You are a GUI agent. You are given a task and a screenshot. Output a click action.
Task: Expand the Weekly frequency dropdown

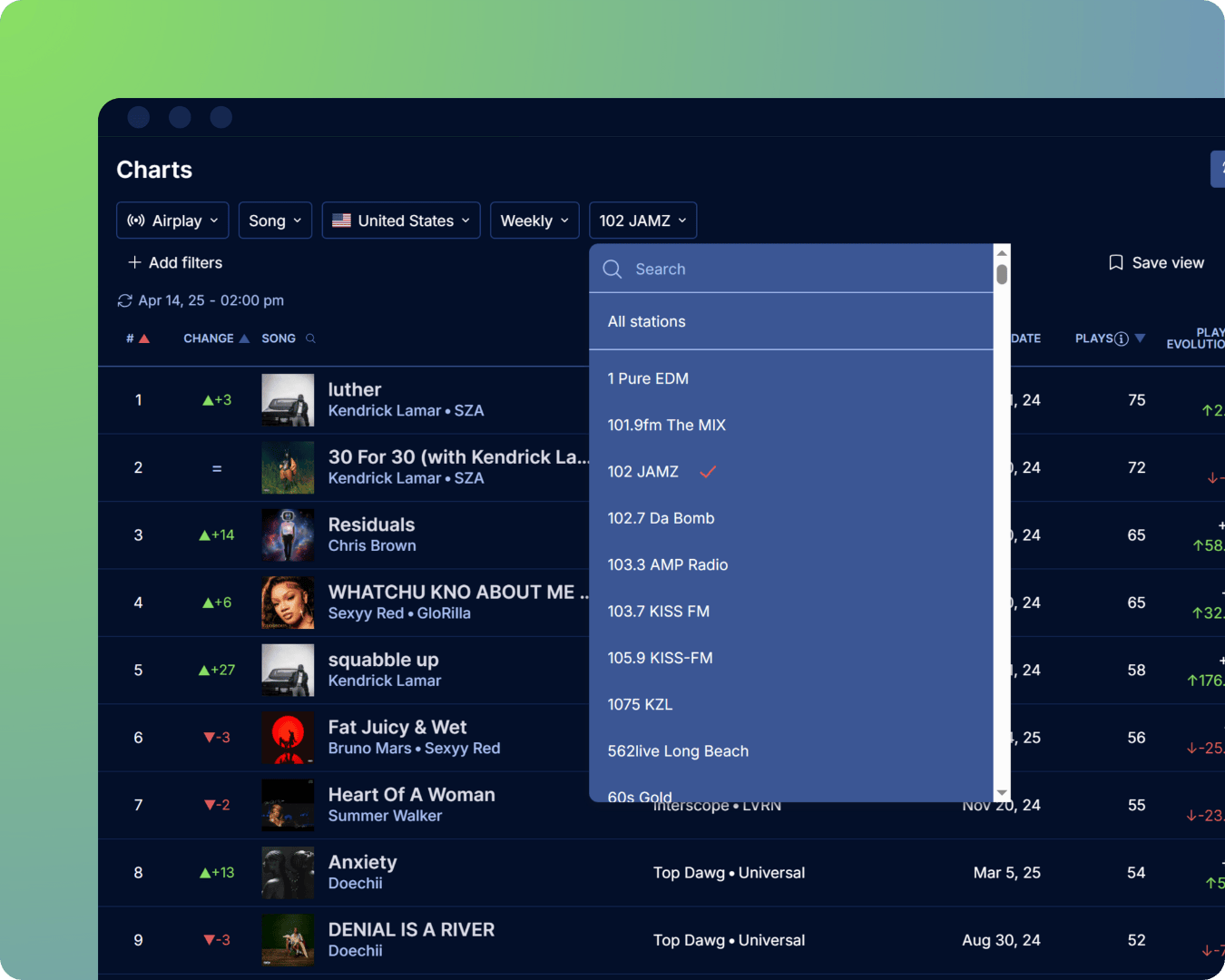(x=534, y=220)
